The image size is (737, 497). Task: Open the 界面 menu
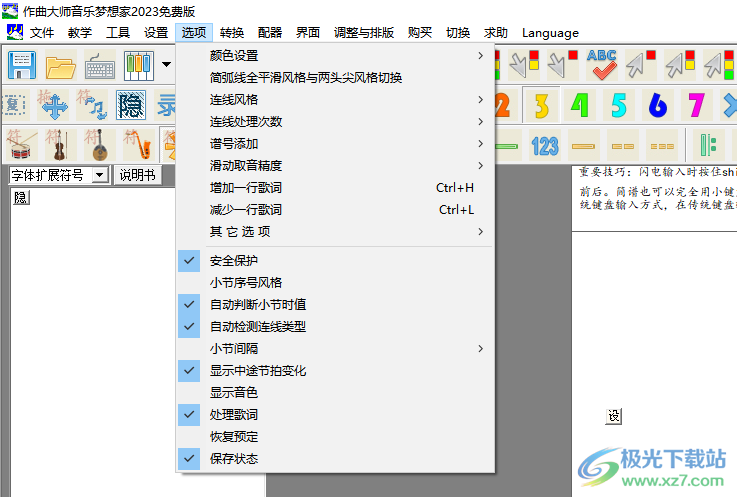click(308, 33)
